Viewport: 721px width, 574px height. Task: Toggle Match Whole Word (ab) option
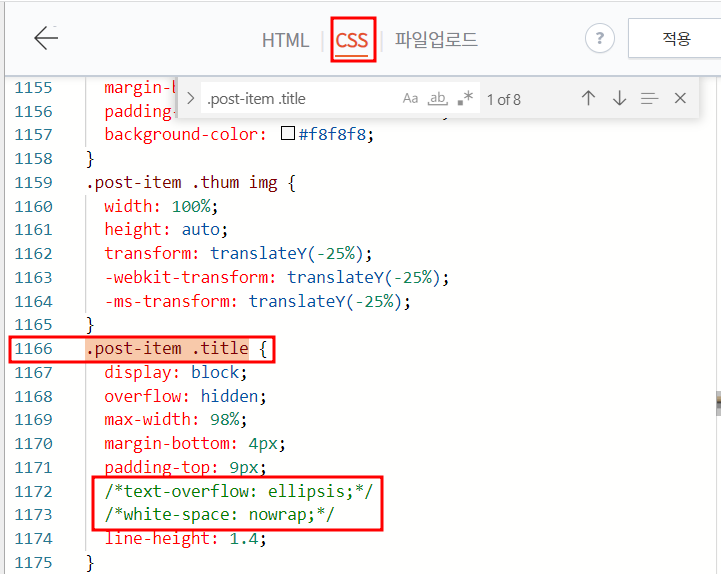click(x=438, y=98)
